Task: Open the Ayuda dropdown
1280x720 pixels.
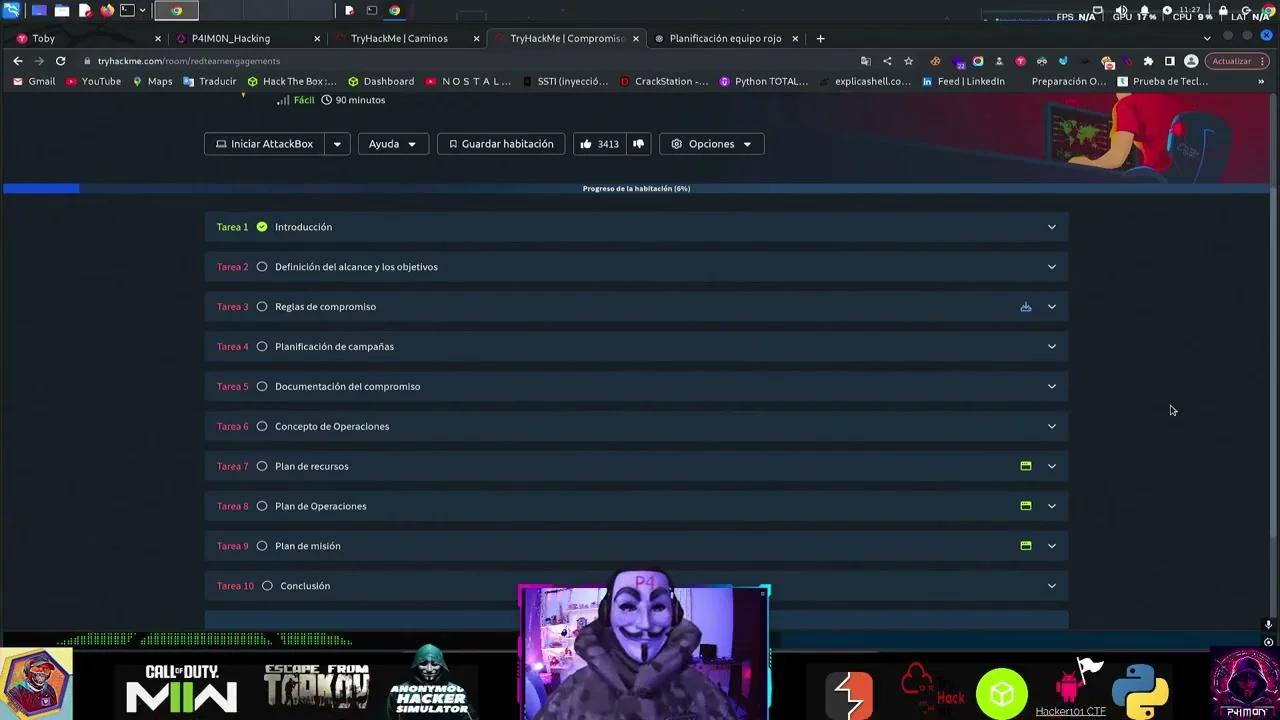Action: coord(392,144)
